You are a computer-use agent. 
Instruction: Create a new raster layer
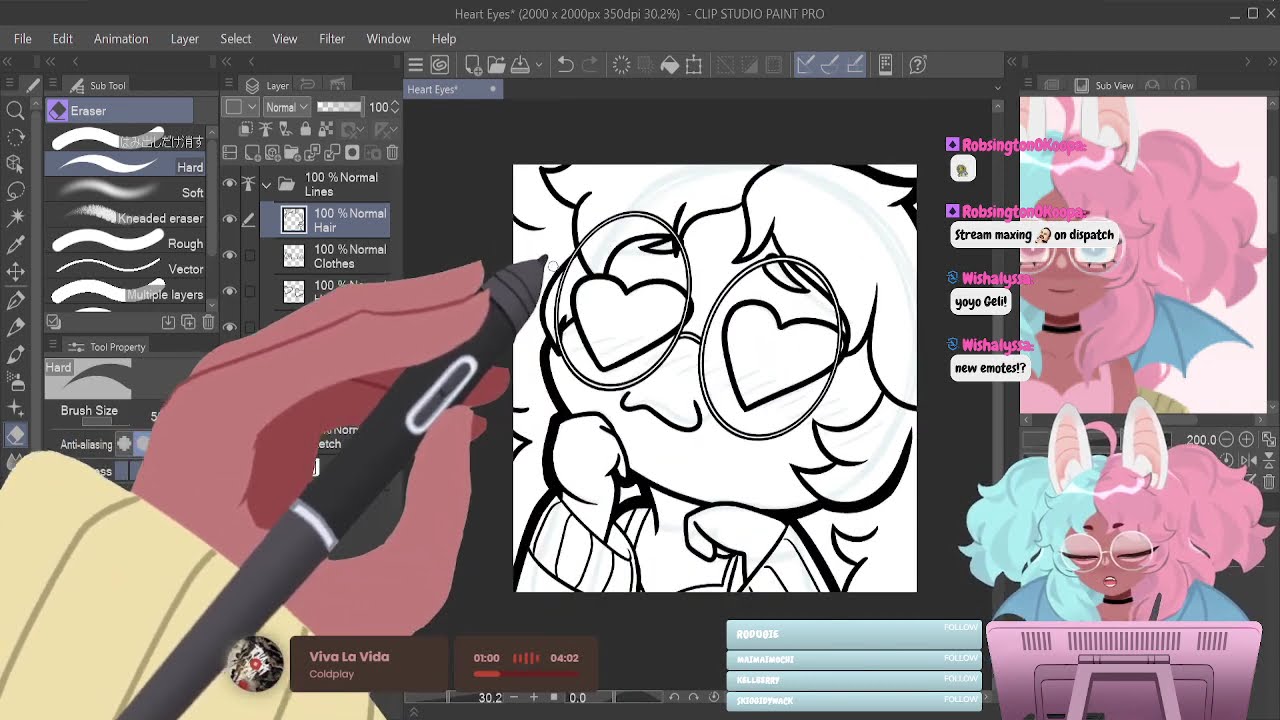click(x=252, y=153)
